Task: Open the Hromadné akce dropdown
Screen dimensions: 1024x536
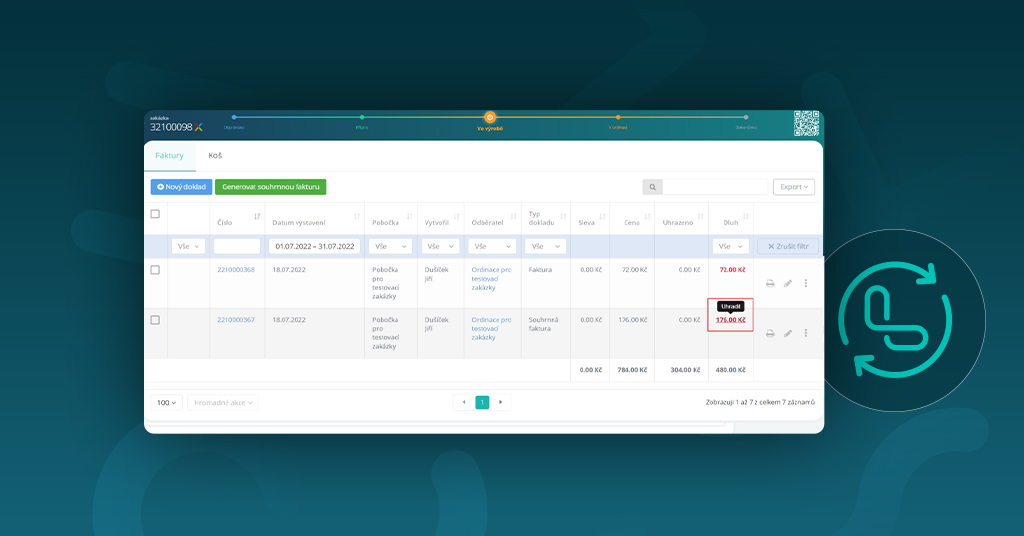Action: (223, 403)
